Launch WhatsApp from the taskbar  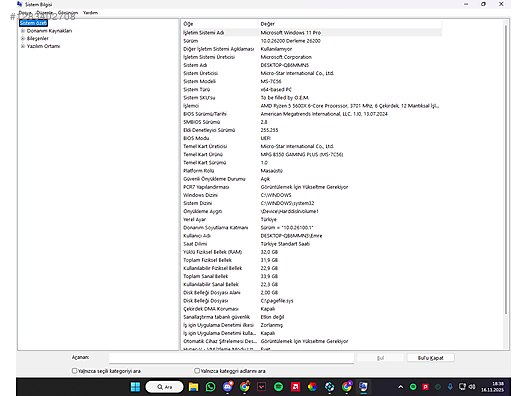tap(210, 387)
